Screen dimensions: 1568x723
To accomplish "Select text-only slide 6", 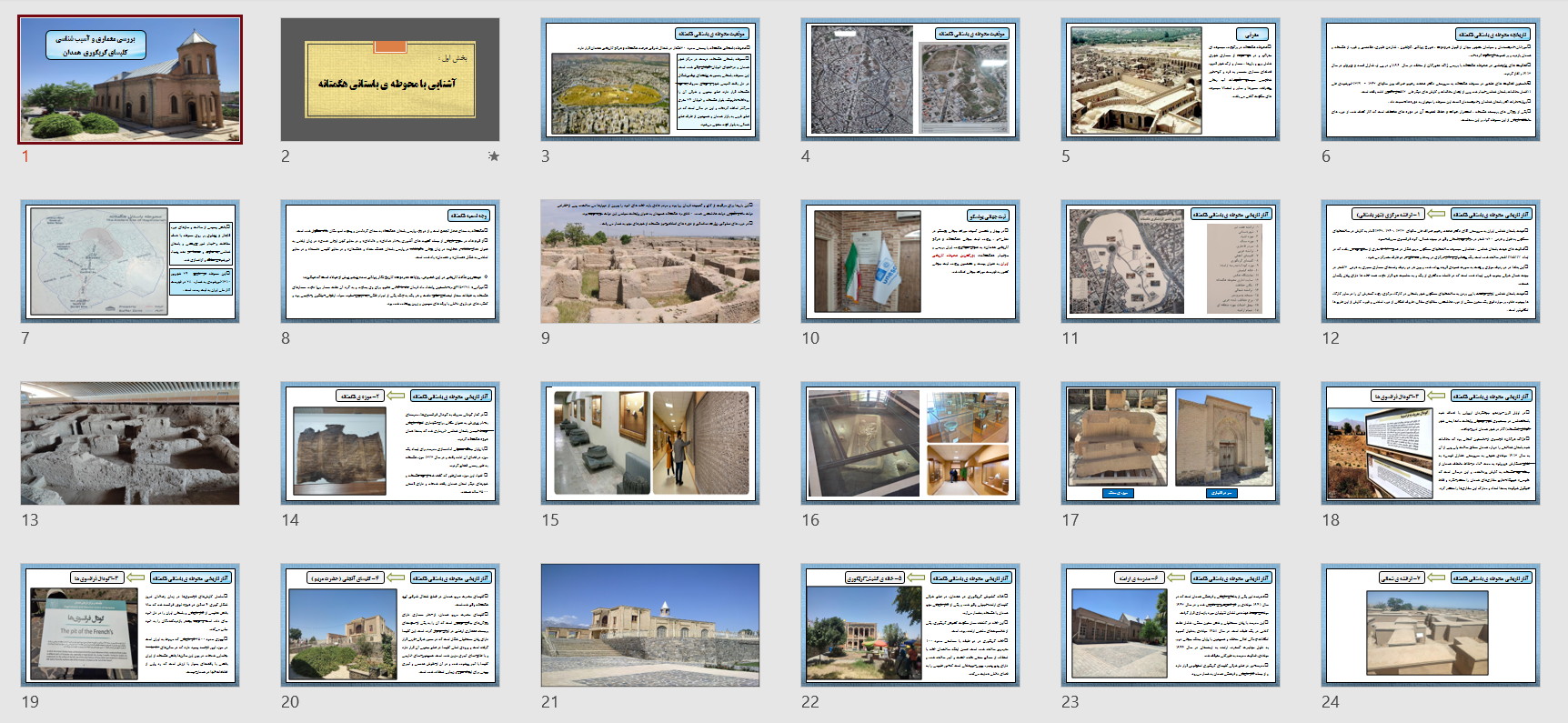I will click(1431, 79).
